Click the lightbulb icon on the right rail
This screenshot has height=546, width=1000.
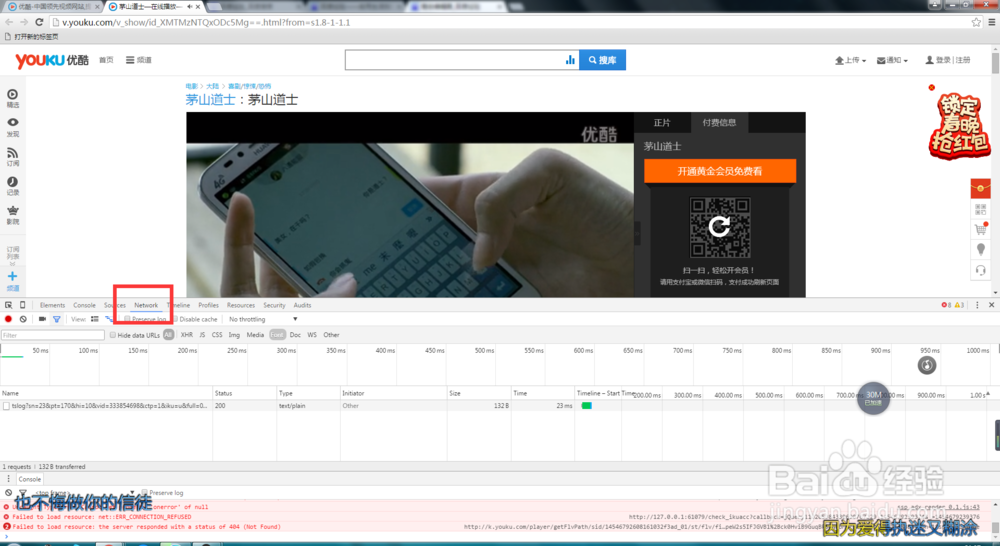[x=981, y=249]
